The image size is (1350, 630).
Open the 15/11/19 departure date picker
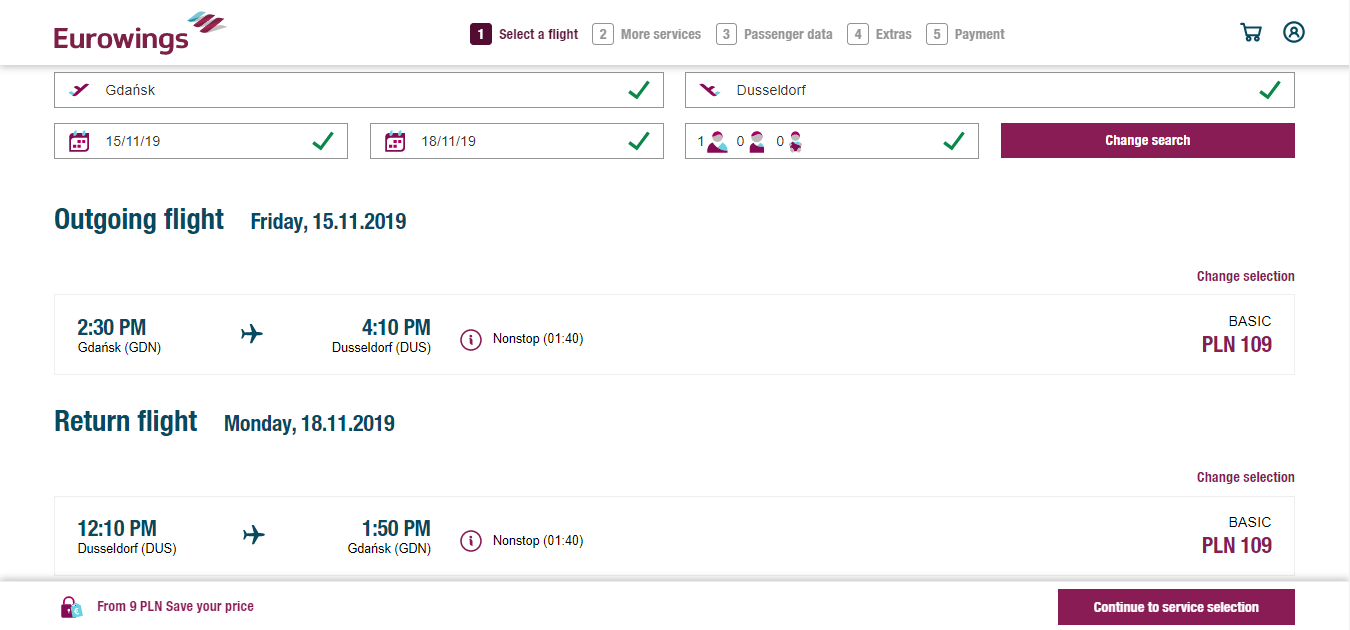pos(201,141)
